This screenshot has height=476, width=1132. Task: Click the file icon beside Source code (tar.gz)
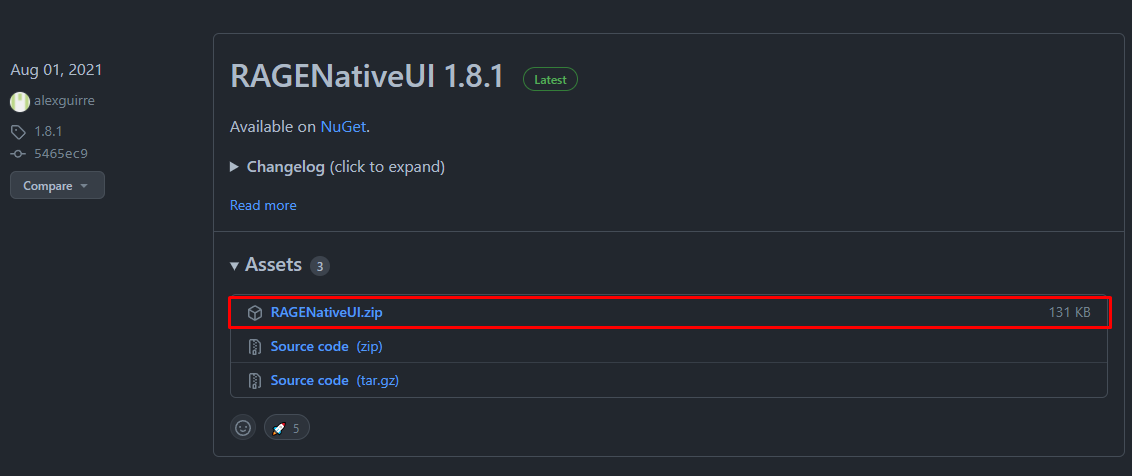tap(255, 381)
